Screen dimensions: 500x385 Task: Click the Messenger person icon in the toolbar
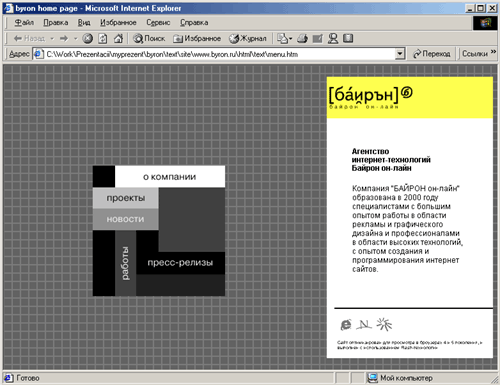333,39
